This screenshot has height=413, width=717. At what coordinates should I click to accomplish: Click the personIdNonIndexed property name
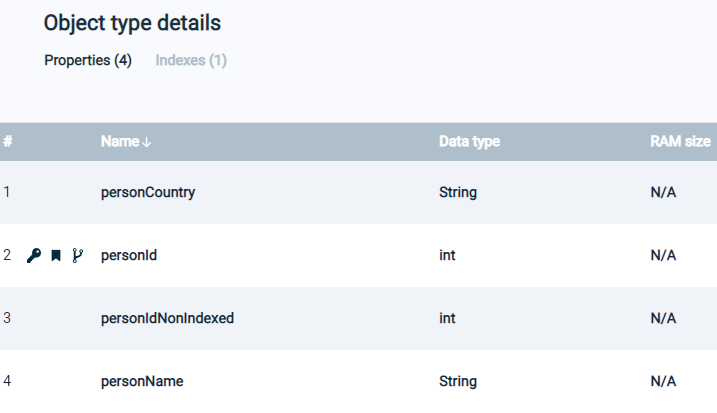pyautogui.click(x=167, y=318)
